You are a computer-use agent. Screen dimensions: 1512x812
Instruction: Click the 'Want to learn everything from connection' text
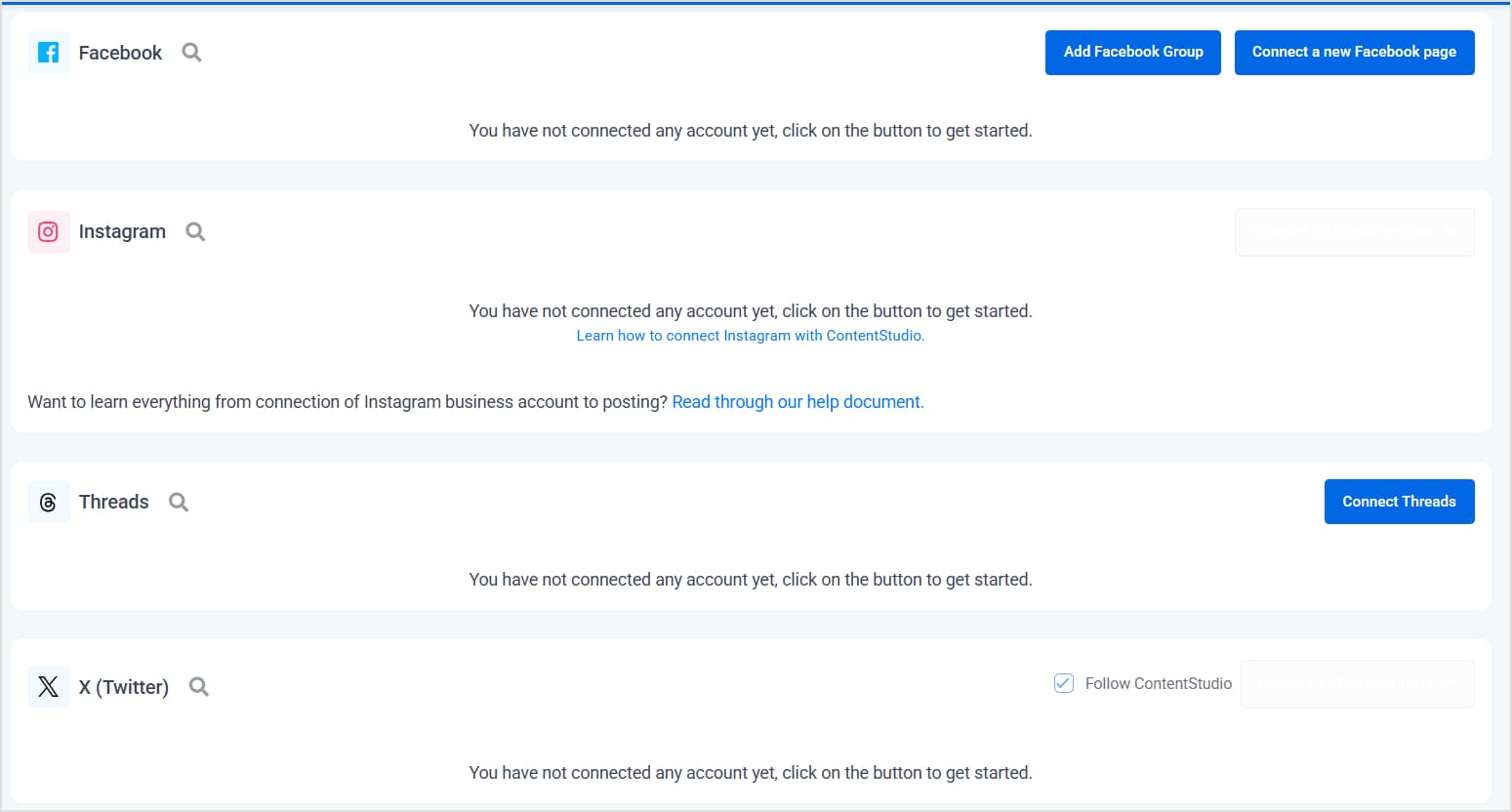347,402
